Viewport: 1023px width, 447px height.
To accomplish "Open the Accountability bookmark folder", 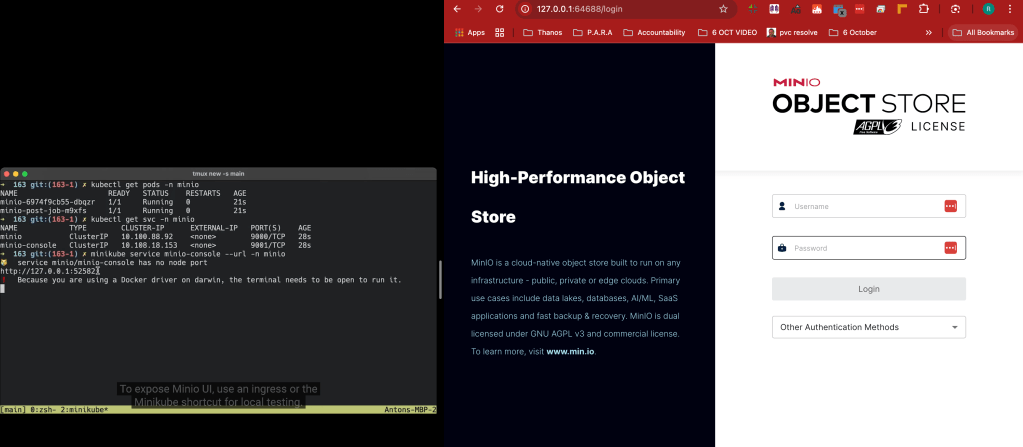I will (654, 33).
